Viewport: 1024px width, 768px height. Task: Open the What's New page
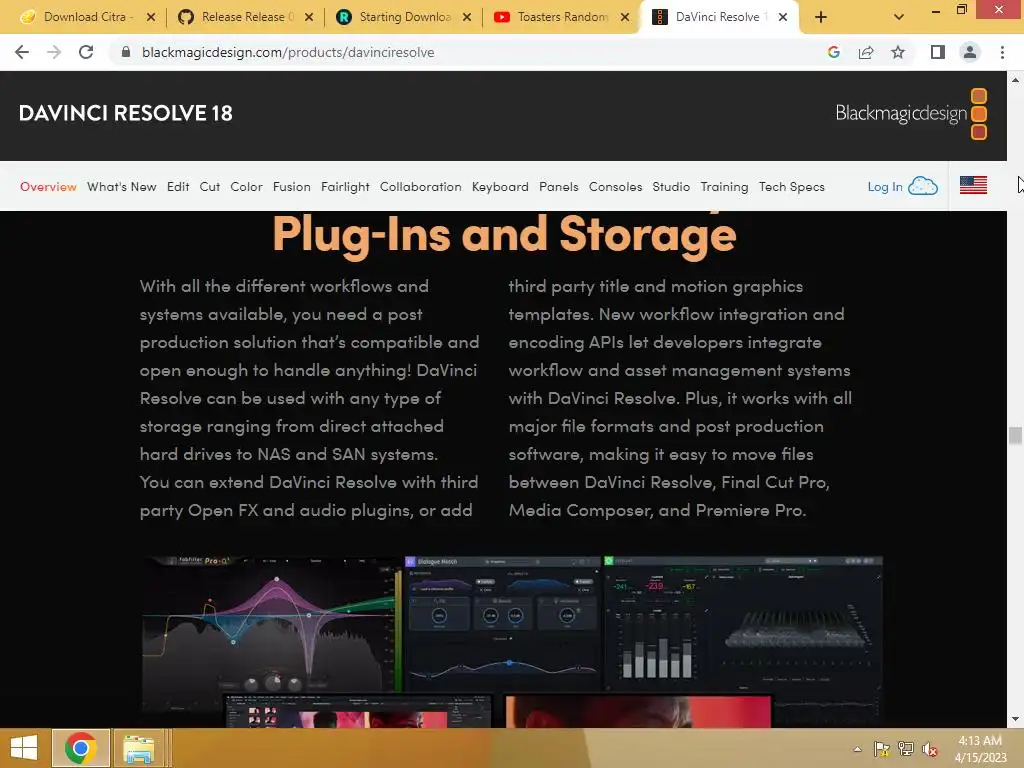coord(121,187)
